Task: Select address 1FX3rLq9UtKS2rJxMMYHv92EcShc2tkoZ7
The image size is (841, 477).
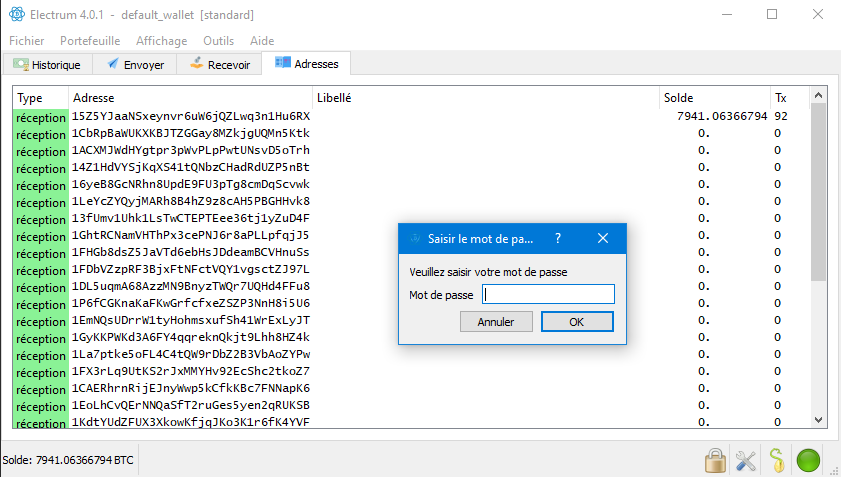Action: (x=191, y=371)
